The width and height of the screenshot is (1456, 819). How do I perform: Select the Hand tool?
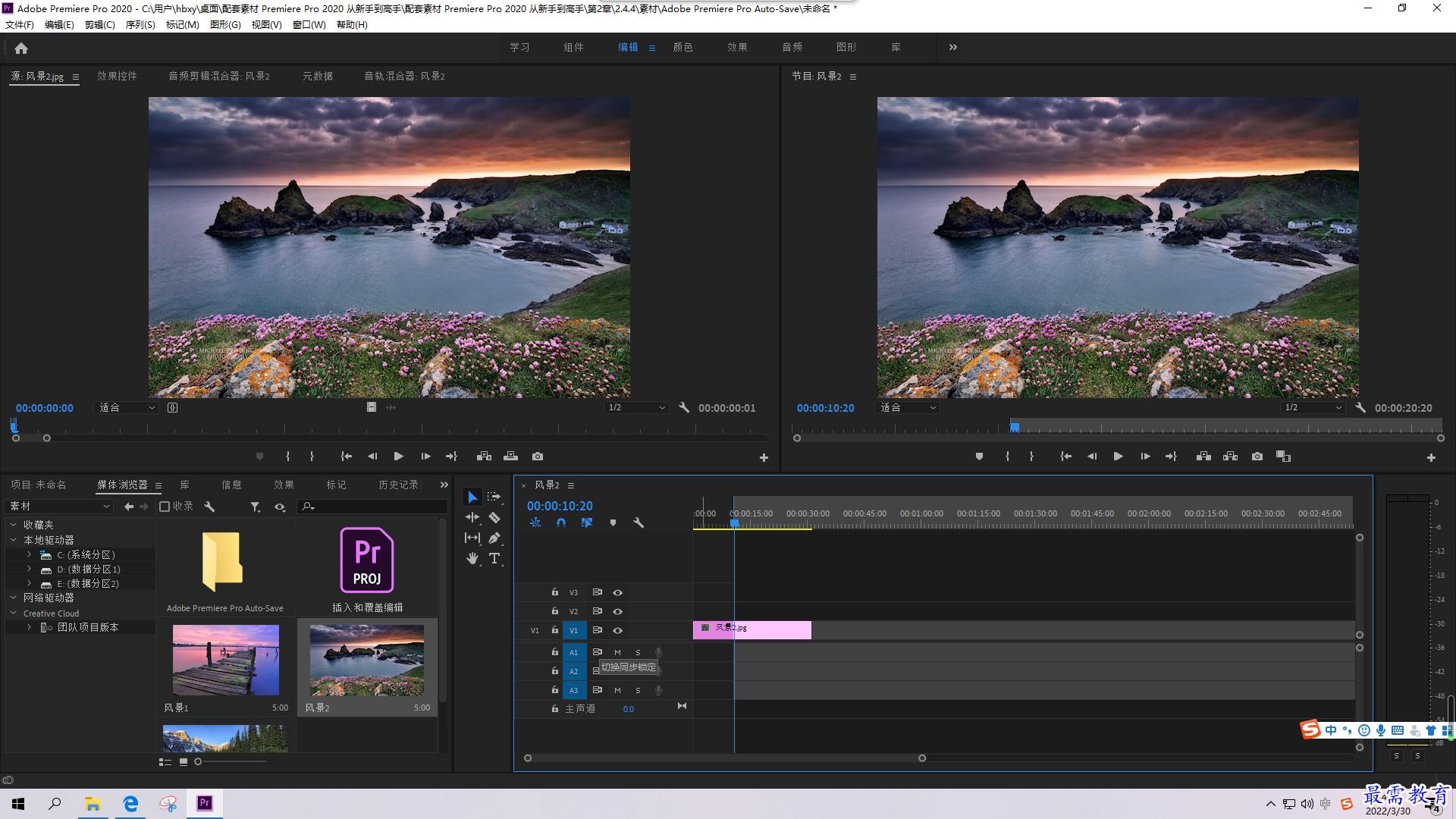472,558
